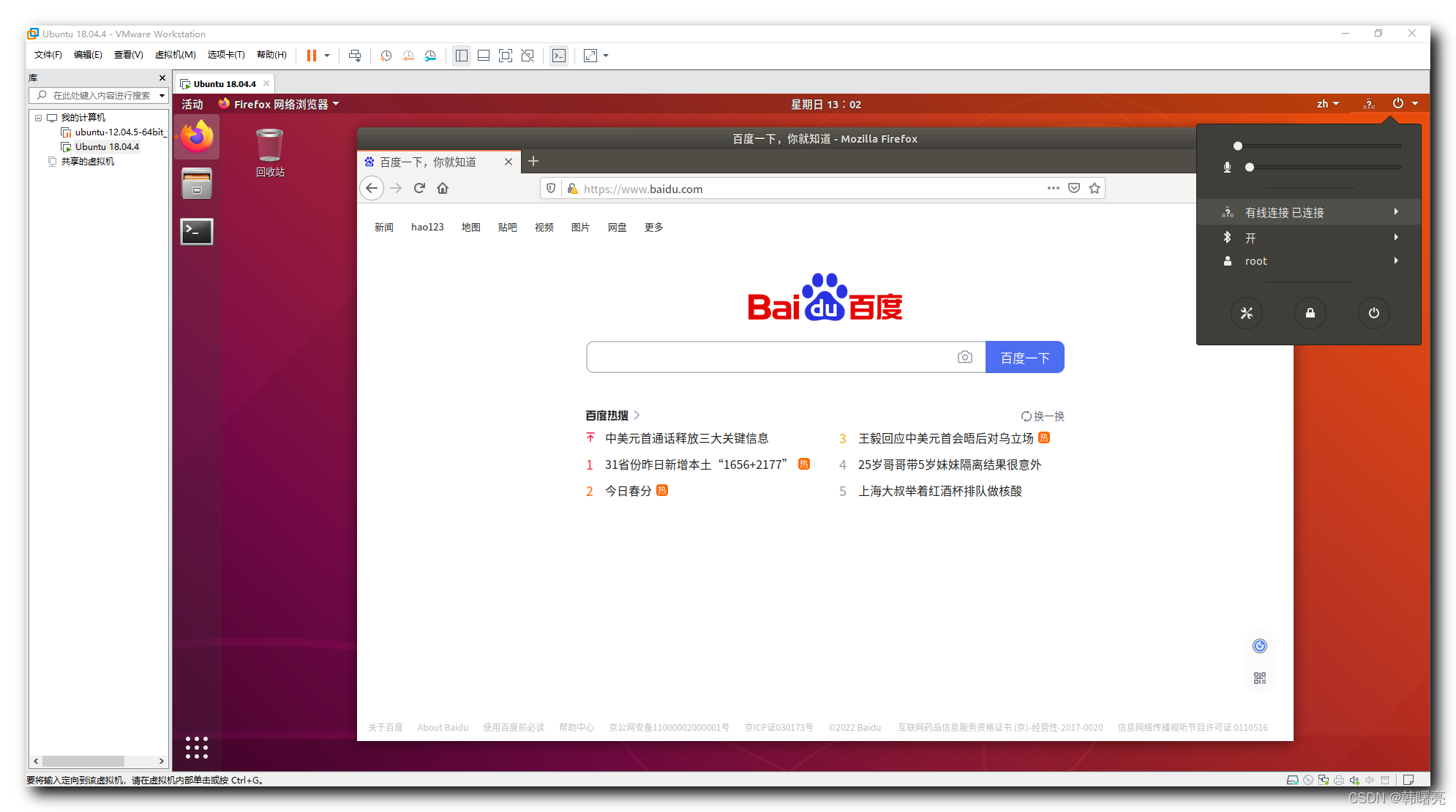
Task: Click the save to Pocket icon
Action: point(1074,188)
